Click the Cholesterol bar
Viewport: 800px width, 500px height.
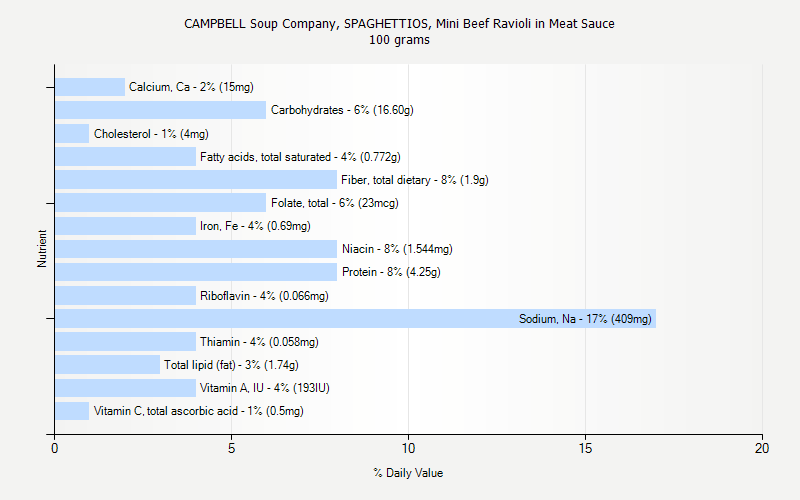pos(72,134)
